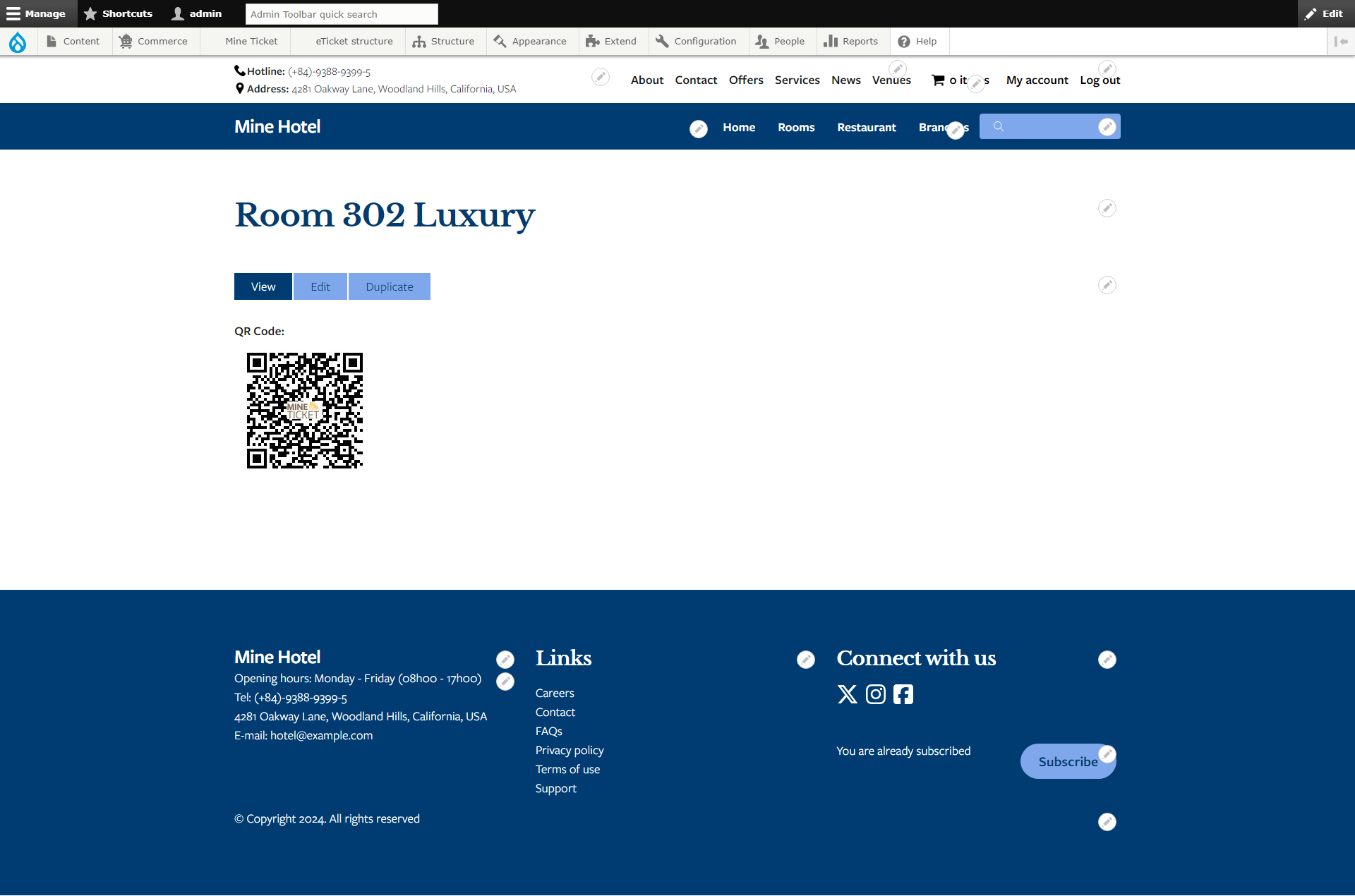Viewport: 1355px width, 896px height.
Task: Click the pencil icon beside Links heading
Action: pos(806,660)
